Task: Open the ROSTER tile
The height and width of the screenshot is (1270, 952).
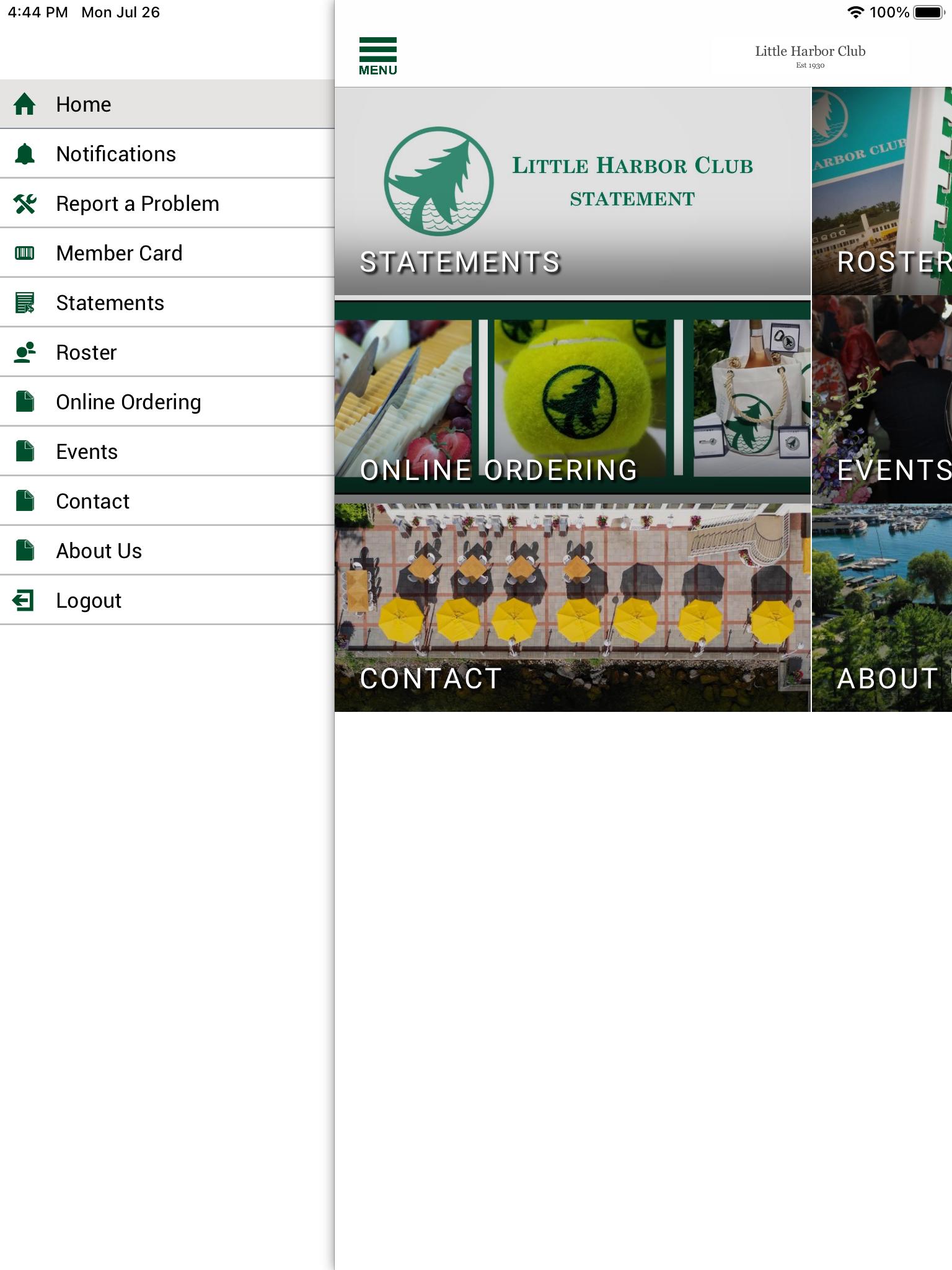Action: pos(882,191)
